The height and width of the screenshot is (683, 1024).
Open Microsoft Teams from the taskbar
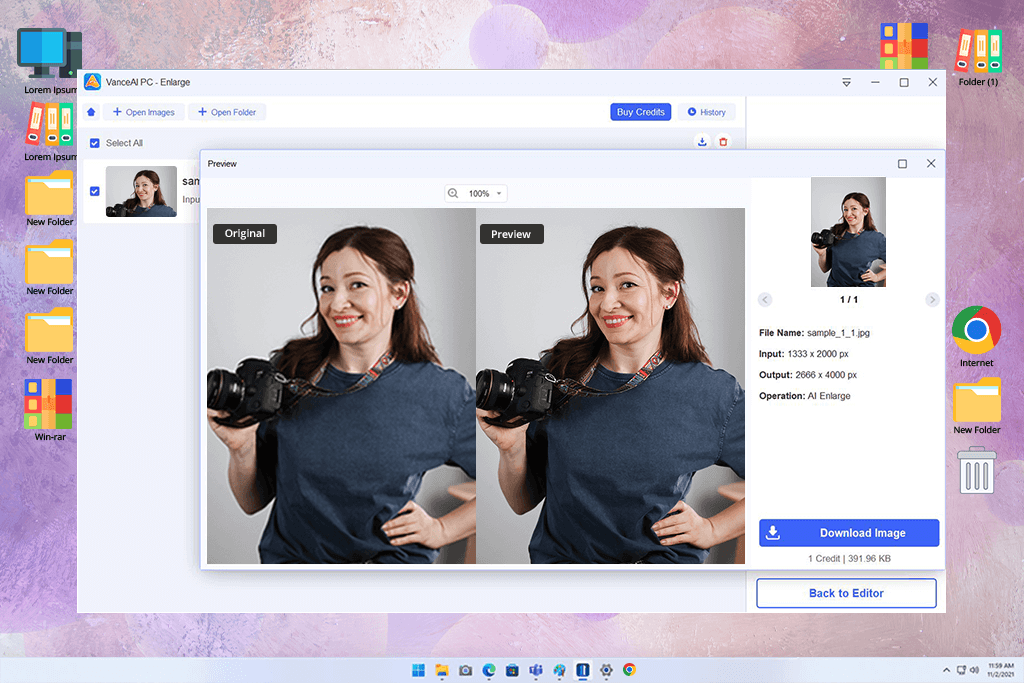536,670
